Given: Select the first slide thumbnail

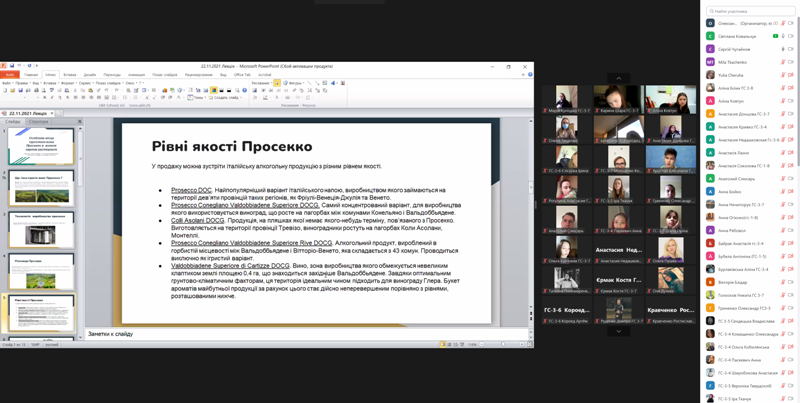Looking at the screenshot, I should 41,147.
